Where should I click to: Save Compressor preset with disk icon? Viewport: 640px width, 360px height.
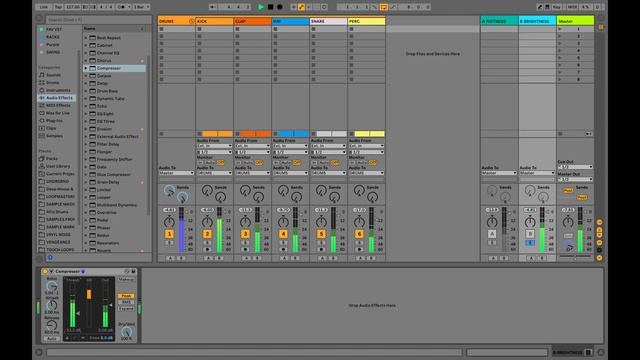133,271
